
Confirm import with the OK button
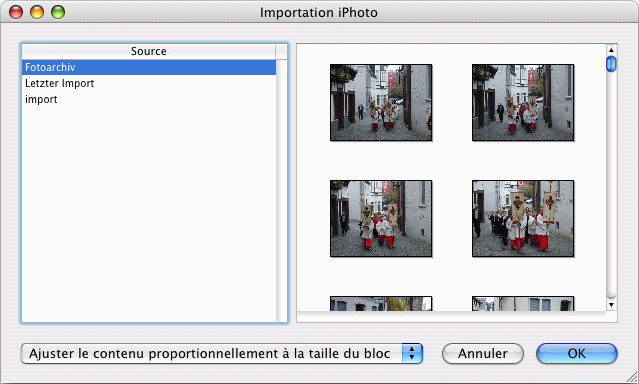point(577,353)
